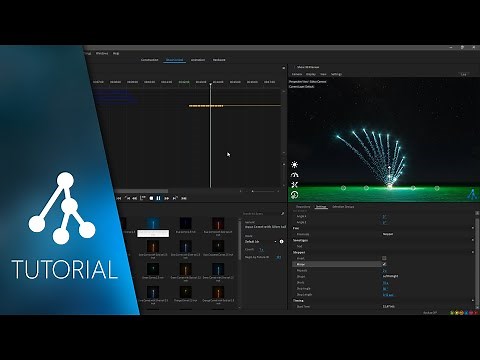Open the tab right of Settings in lower panel
Image resolution: width=480 pixels, height=360 pixels.
point(343,207)
